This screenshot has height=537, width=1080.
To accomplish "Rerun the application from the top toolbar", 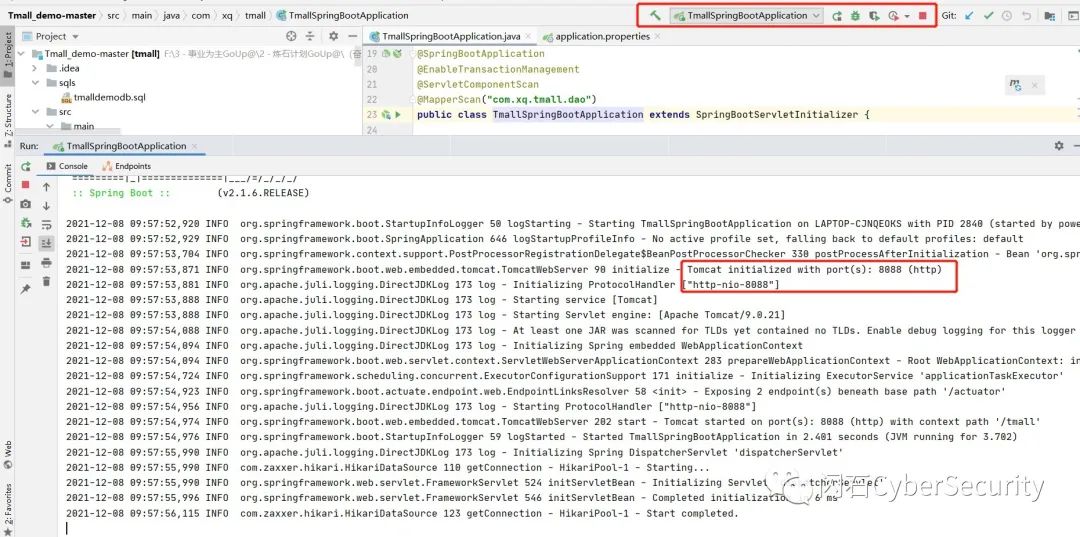I will click(x=836, y=16).
